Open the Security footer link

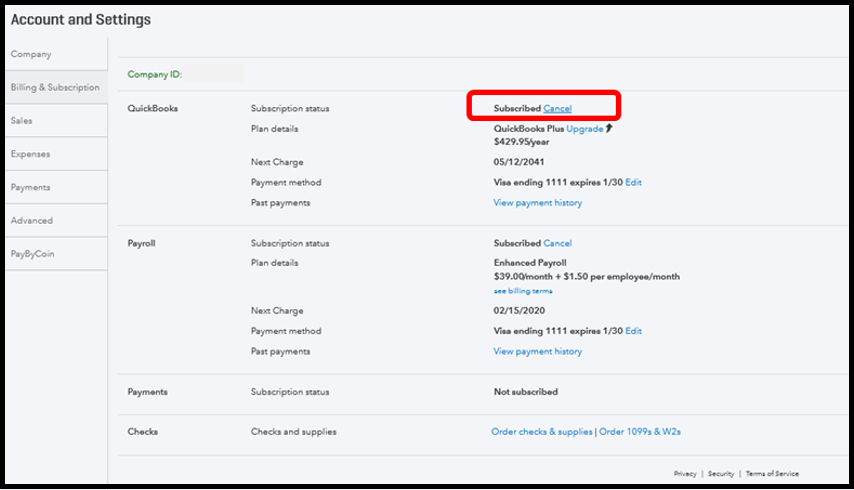[x=721, y=474]
